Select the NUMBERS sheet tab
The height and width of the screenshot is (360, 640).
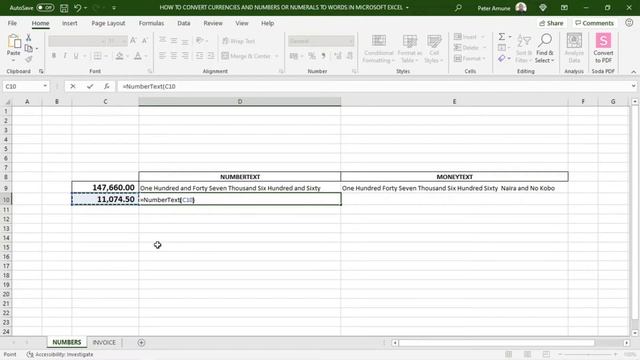[67, 342]
